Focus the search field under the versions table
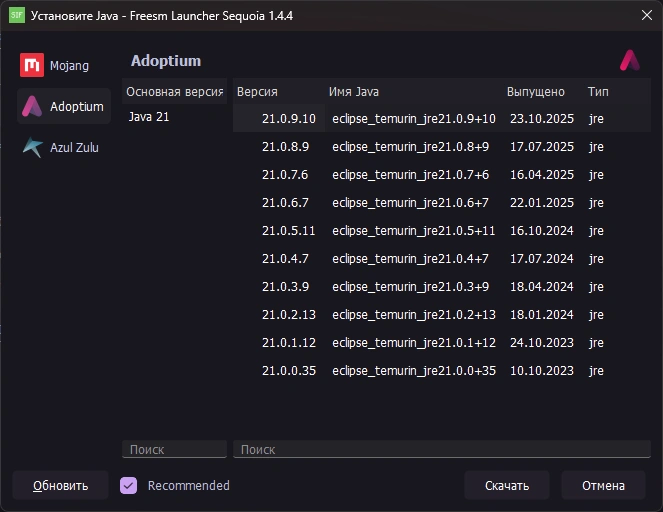This screenshot has height=512, width=663. point(442,449)
